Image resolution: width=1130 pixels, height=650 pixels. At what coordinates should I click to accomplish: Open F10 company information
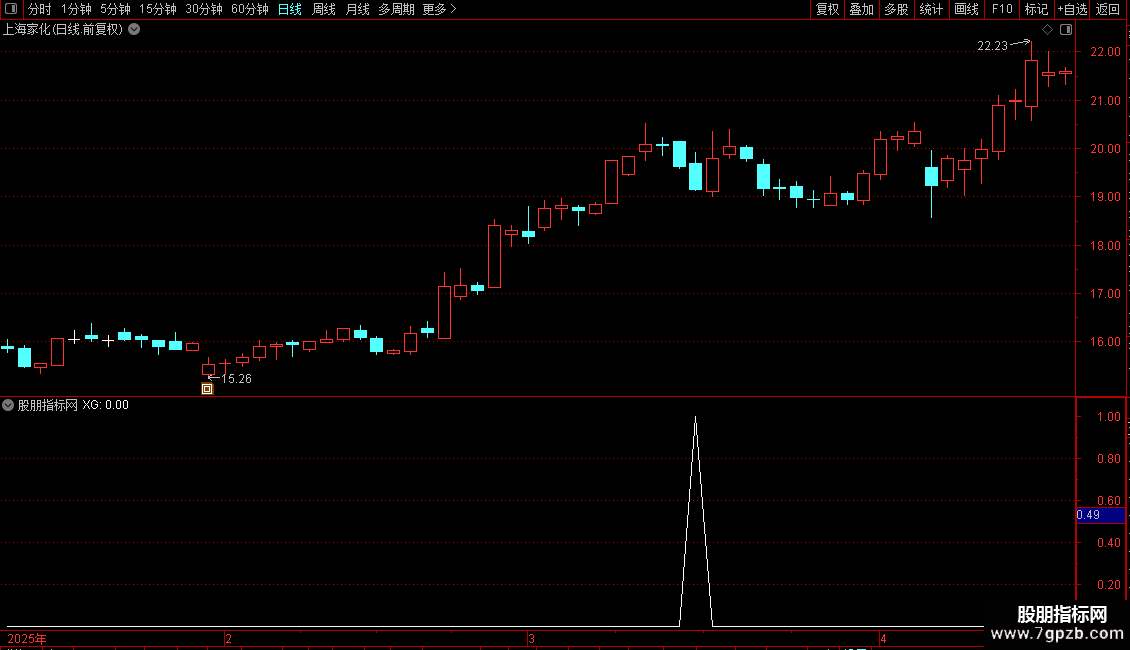point(1002,9)
